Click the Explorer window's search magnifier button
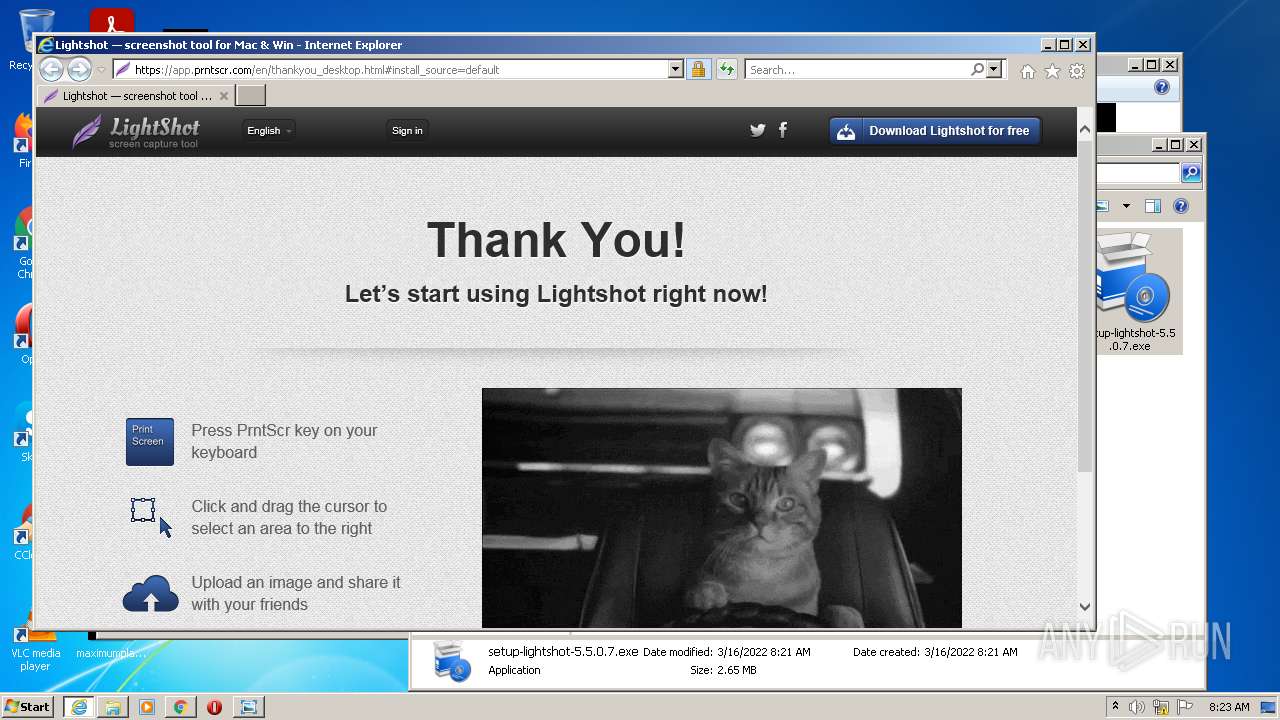This screenshot has height=720, width=1280. 1191,173
